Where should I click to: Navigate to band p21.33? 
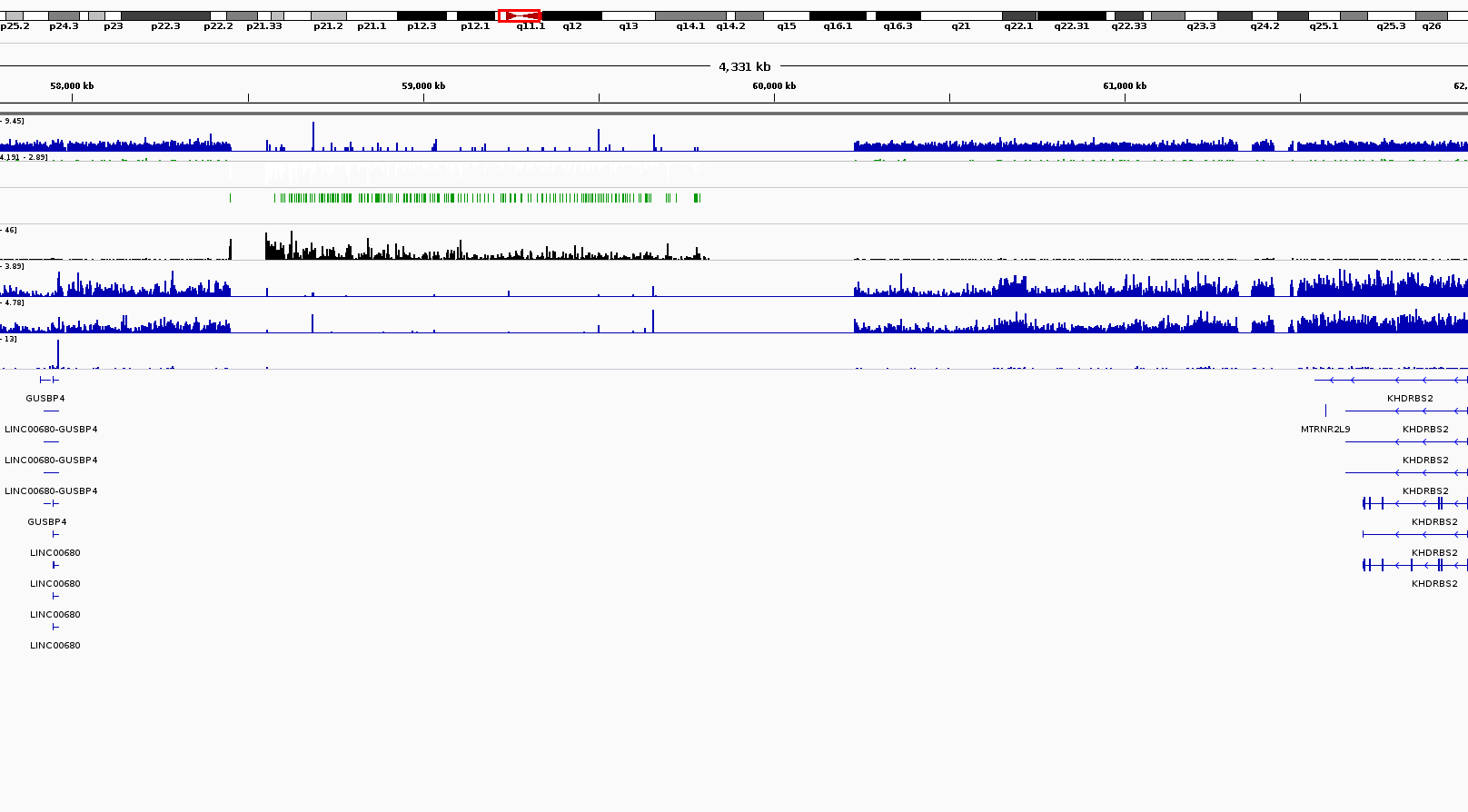[x=264, y=26]
